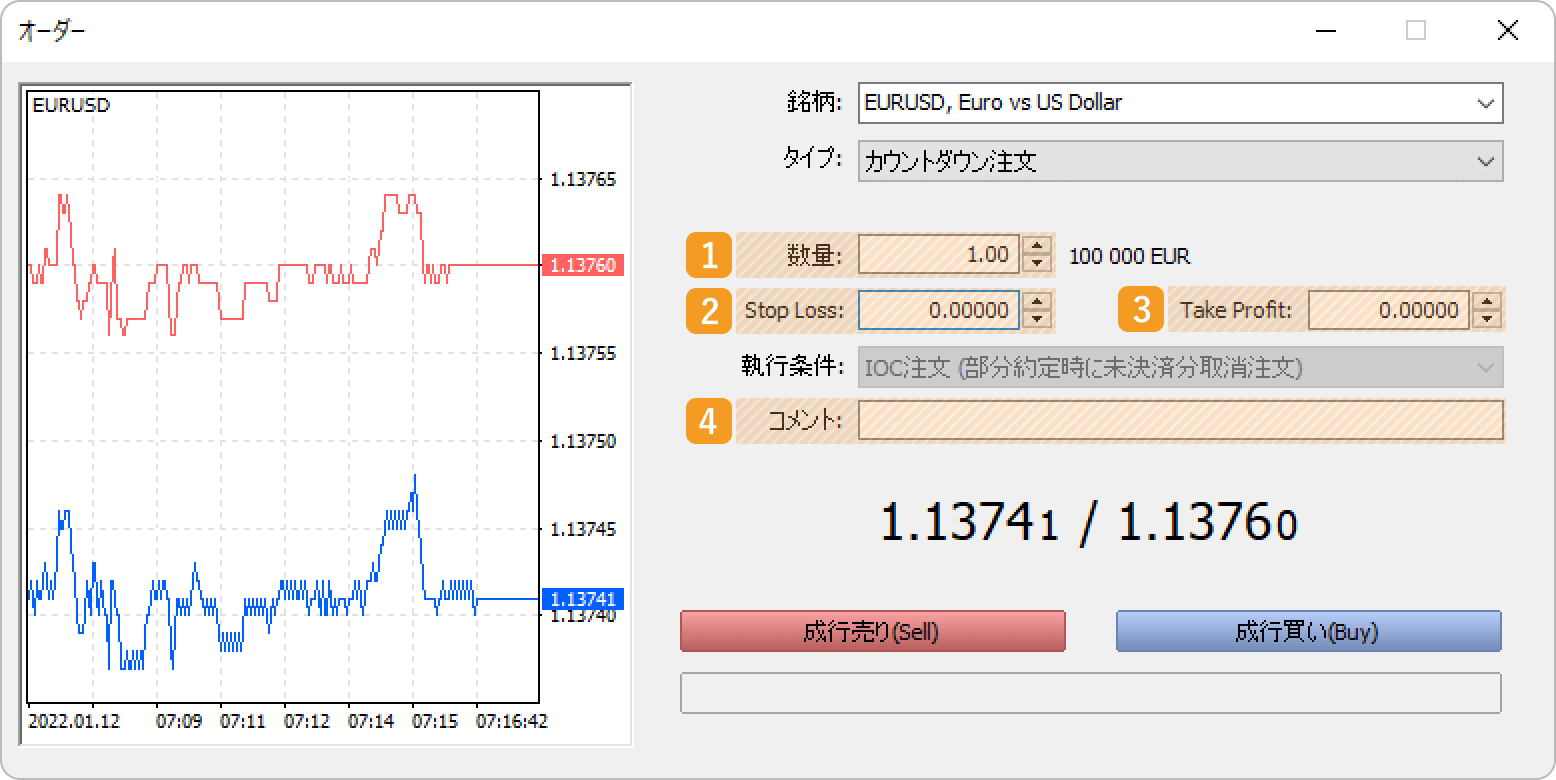Click the bid/ask quote 1.13741 / 1.13760
Screen dimensions: 1556x780
[1089, 524]
